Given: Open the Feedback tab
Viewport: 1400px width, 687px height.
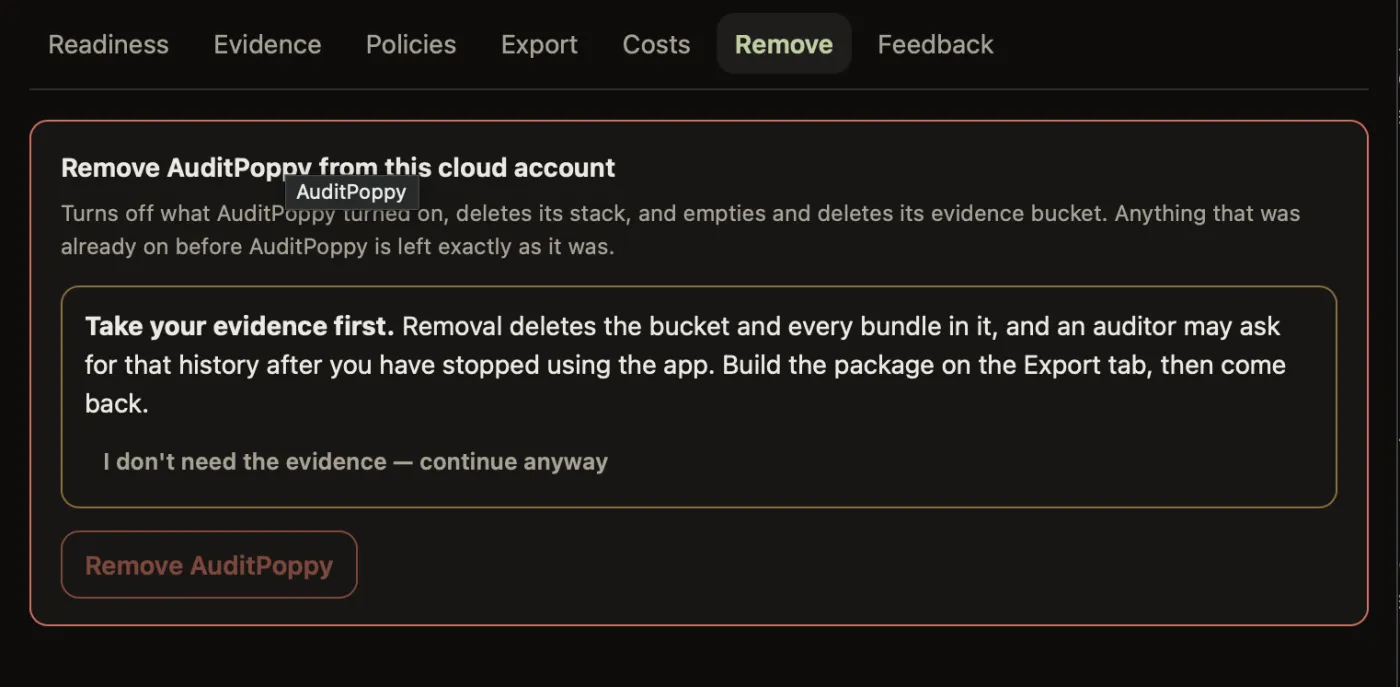Looking at the screenshot, I should click(x=935, y=44).
